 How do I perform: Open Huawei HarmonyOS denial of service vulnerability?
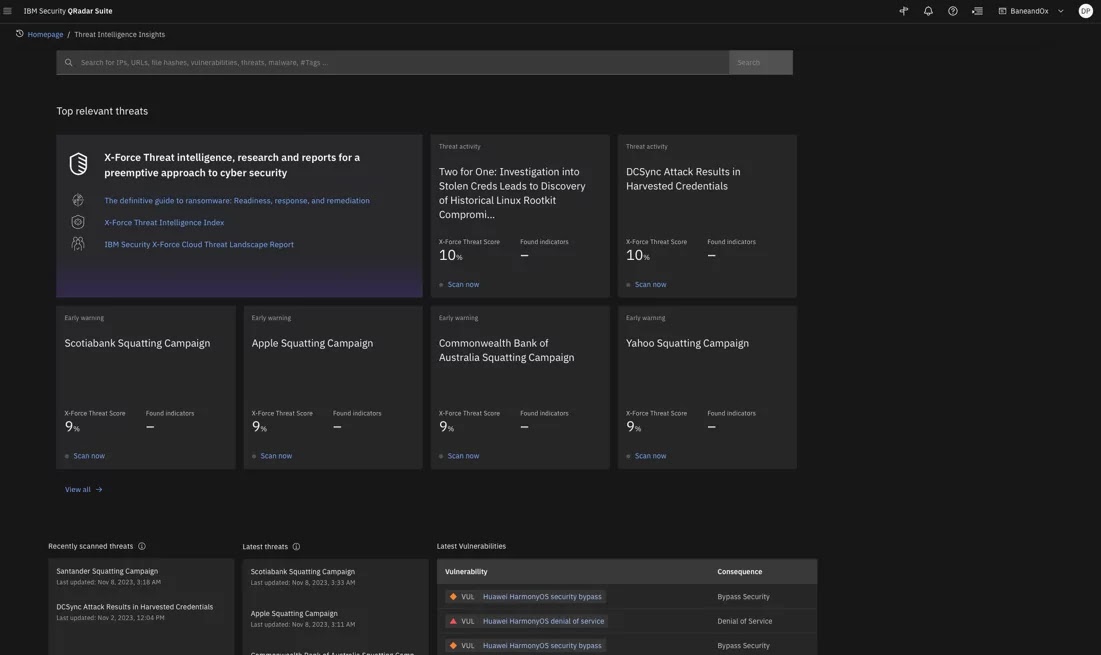543,621
